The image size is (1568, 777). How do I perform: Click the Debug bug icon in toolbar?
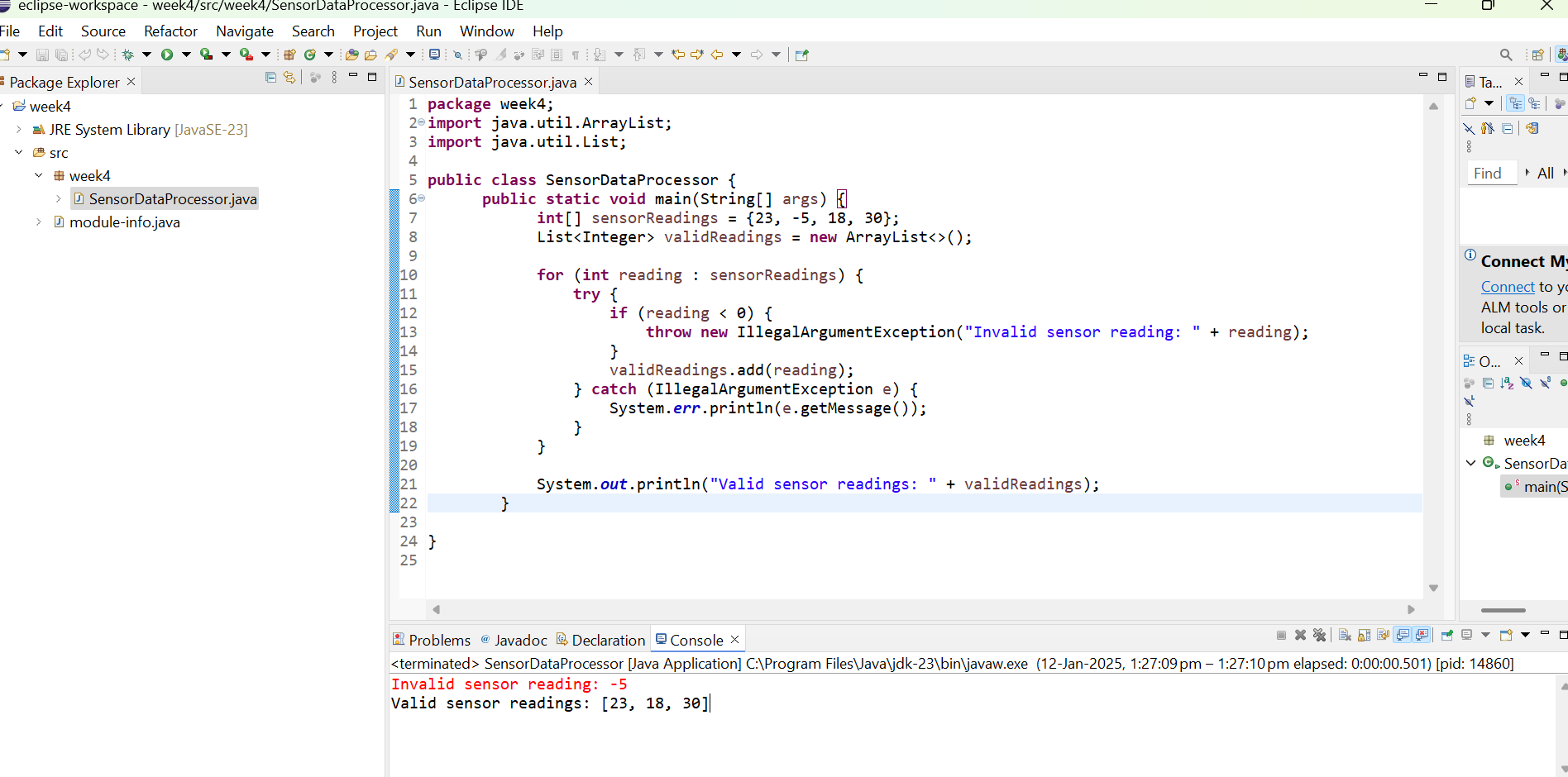[127, 55]
